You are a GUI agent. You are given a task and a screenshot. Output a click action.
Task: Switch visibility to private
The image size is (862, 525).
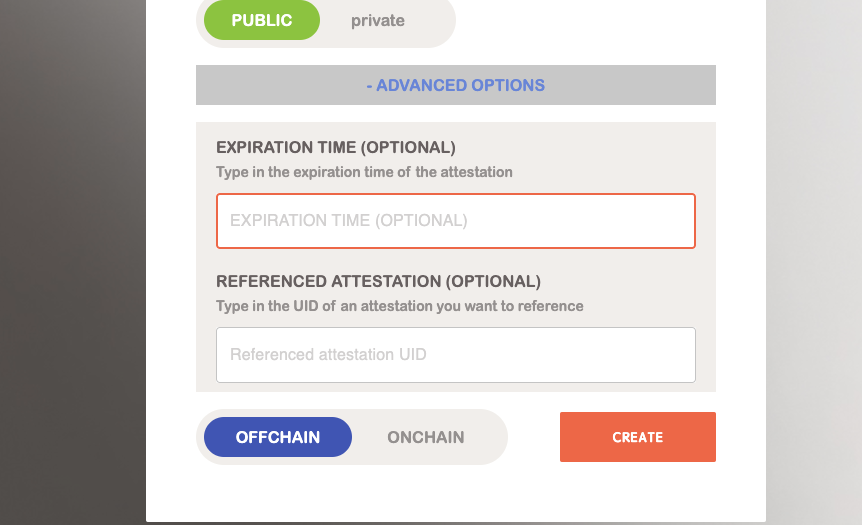(x=378, y=20)
